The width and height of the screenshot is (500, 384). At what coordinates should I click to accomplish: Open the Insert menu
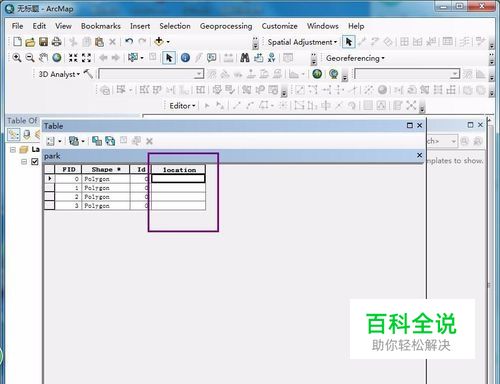(140, 26)
